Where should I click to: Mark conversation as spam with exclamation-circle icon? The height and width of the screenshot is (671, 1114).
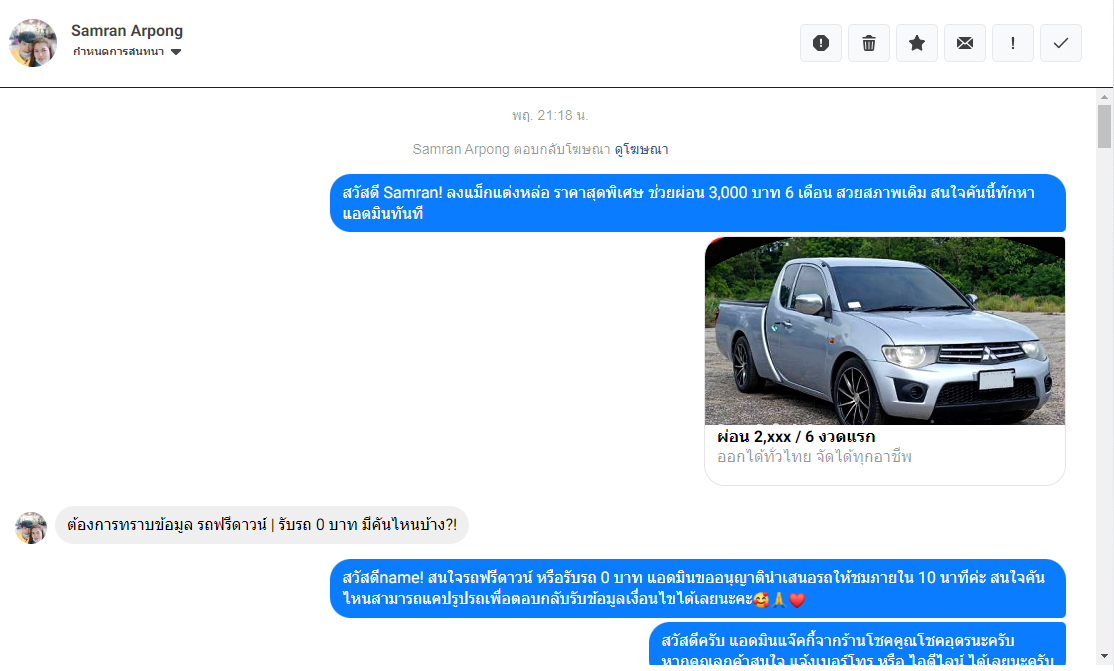(x=821, y=43)
